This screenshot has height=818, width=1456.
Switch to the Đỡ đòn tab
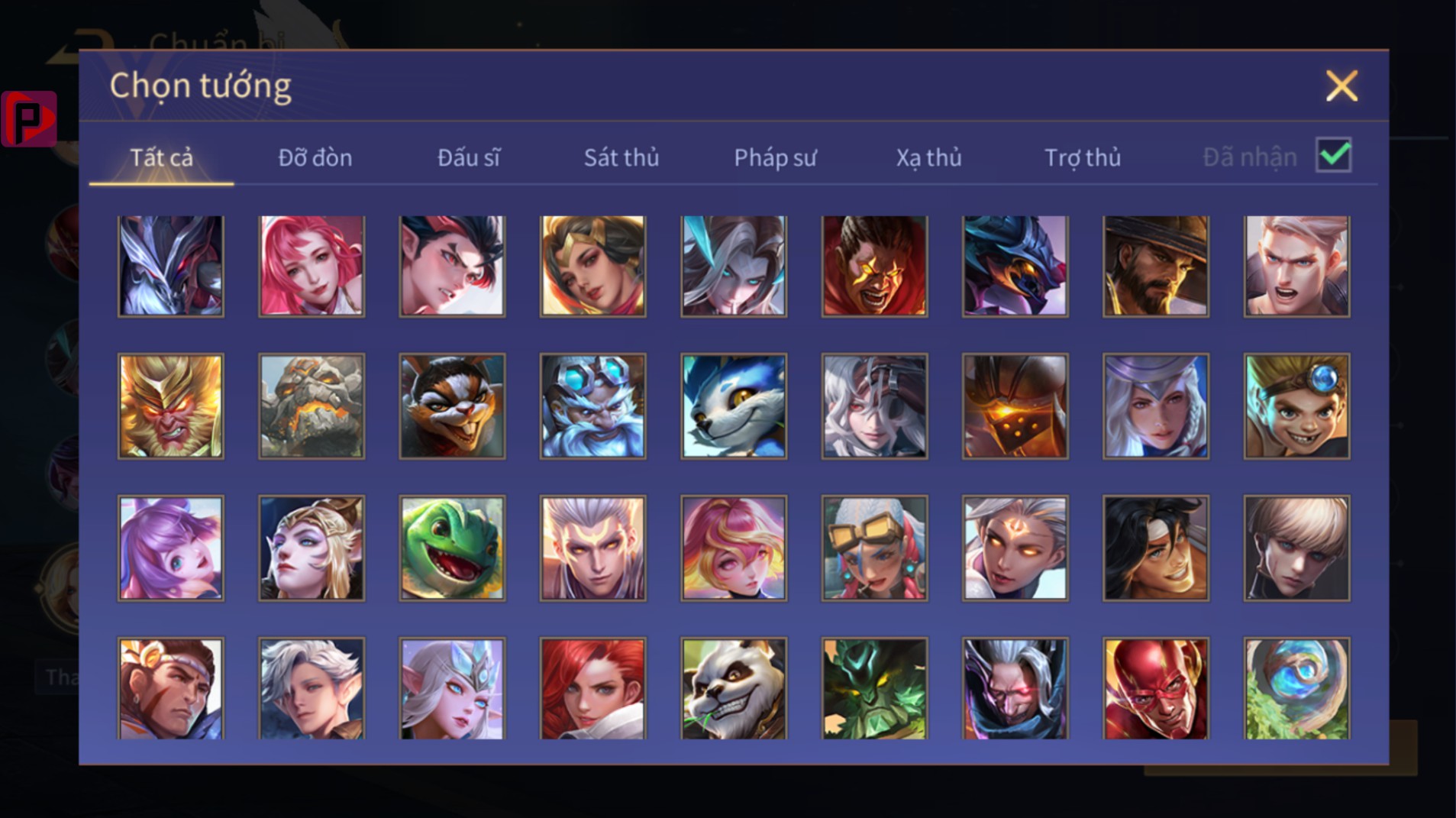point(315,157)
